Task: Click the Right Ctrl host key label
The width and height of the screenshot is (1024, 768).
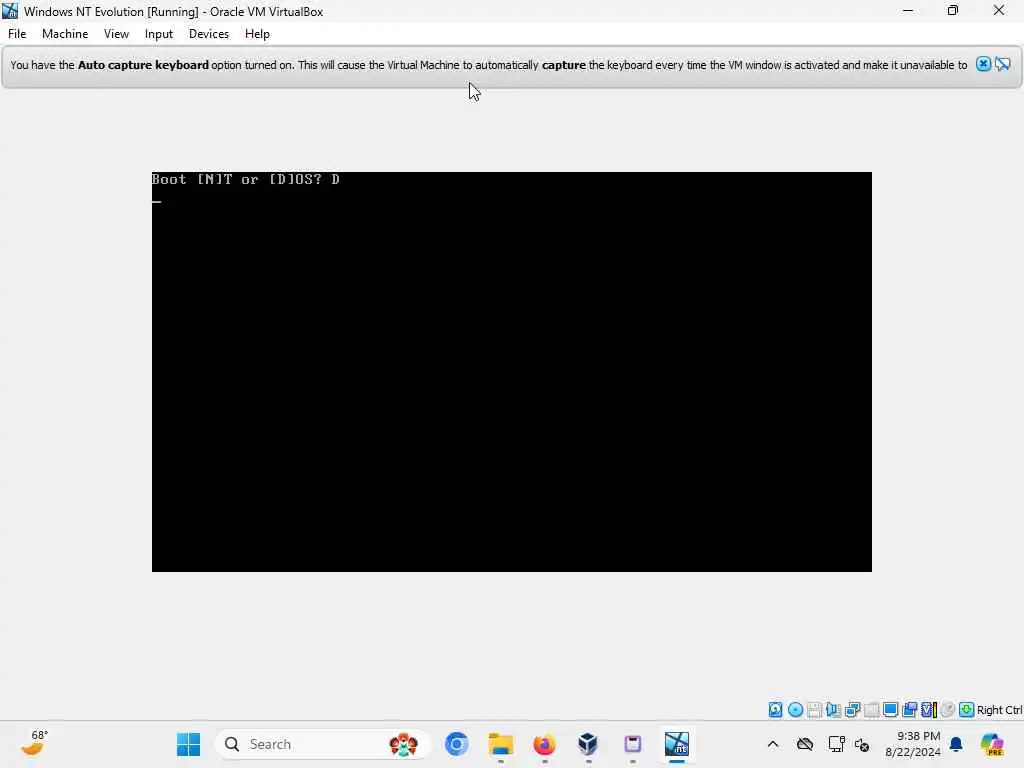Action: [999, 710]
